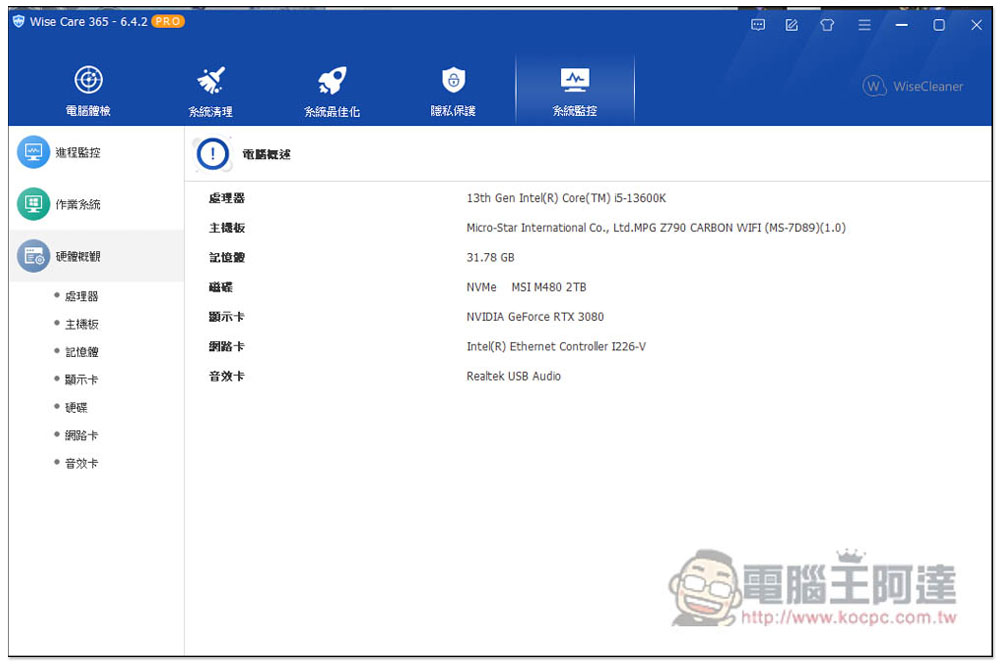Open 作業系統 in the sidebar
Screen dimensions: 1000x664
[96, 204]
